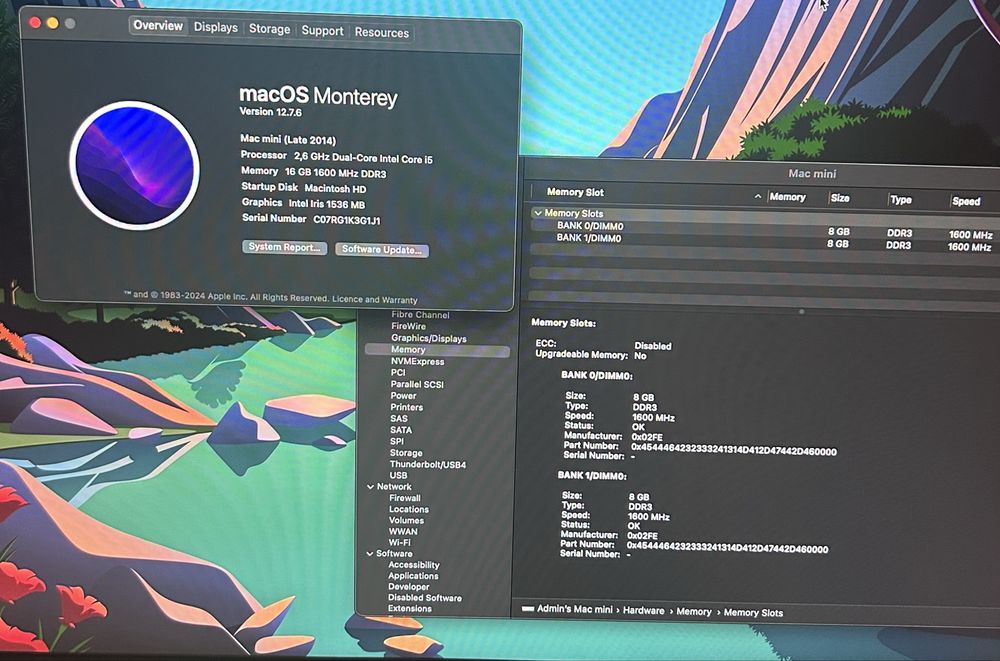The image size is (1000, 661).
Task: Click the Speed column header
Action: (x=966, y=201)
